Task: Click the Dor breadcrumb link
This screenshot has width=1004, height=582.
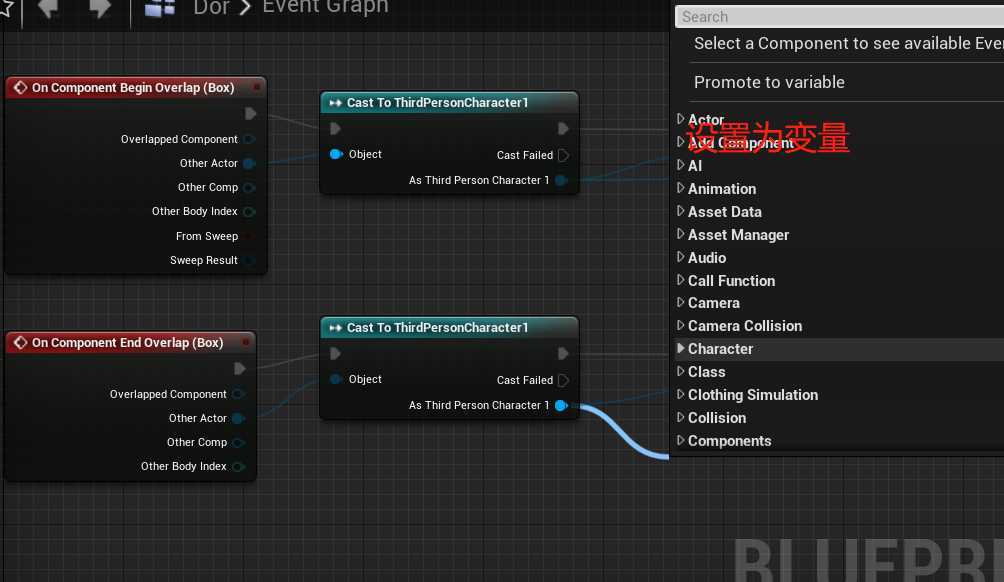Action: click(211, 8)
